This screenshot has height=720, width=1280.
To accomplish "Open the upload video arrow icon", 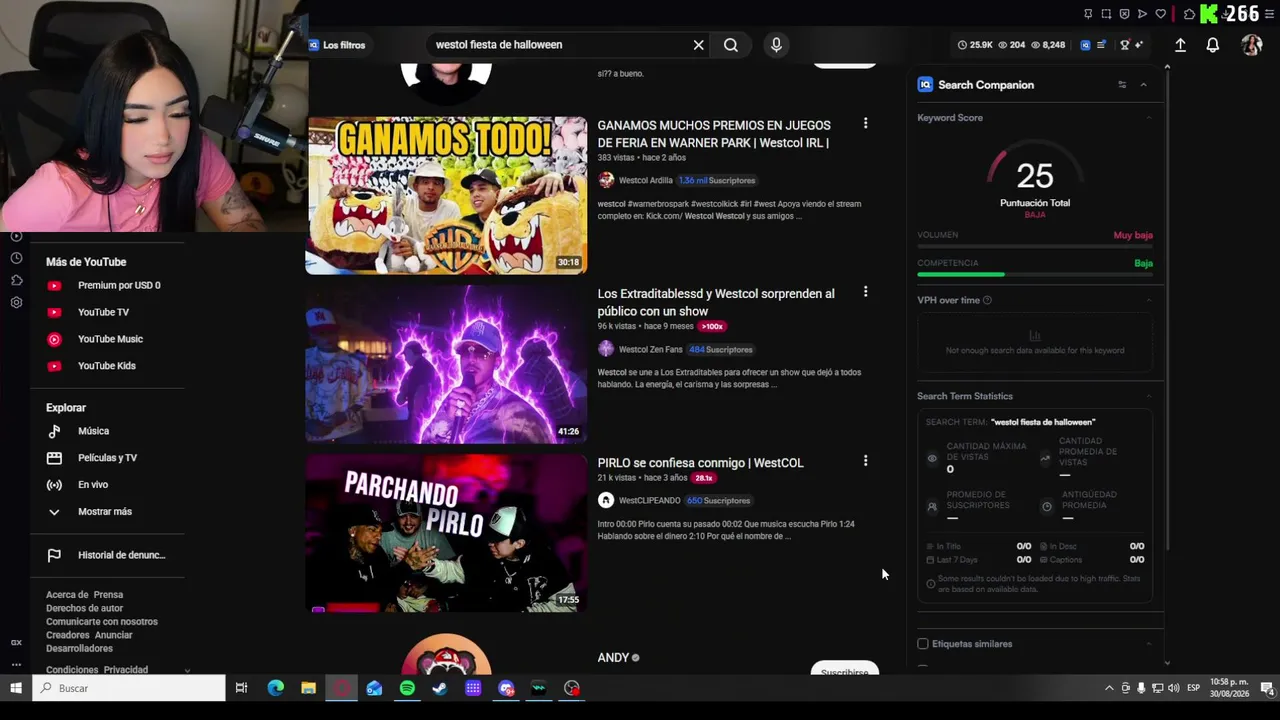I will click(1180, 45).
